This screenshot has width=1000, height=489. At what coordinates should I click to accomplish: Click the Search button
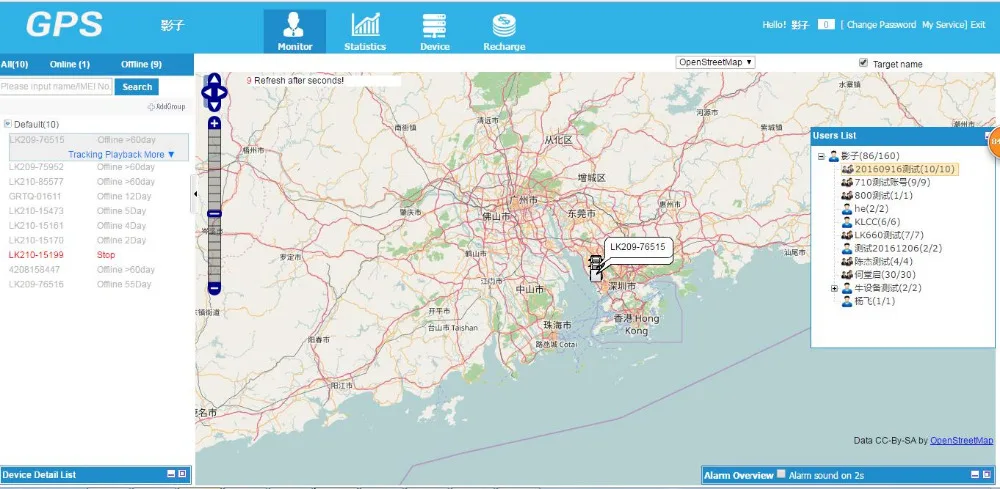(137, 87)
